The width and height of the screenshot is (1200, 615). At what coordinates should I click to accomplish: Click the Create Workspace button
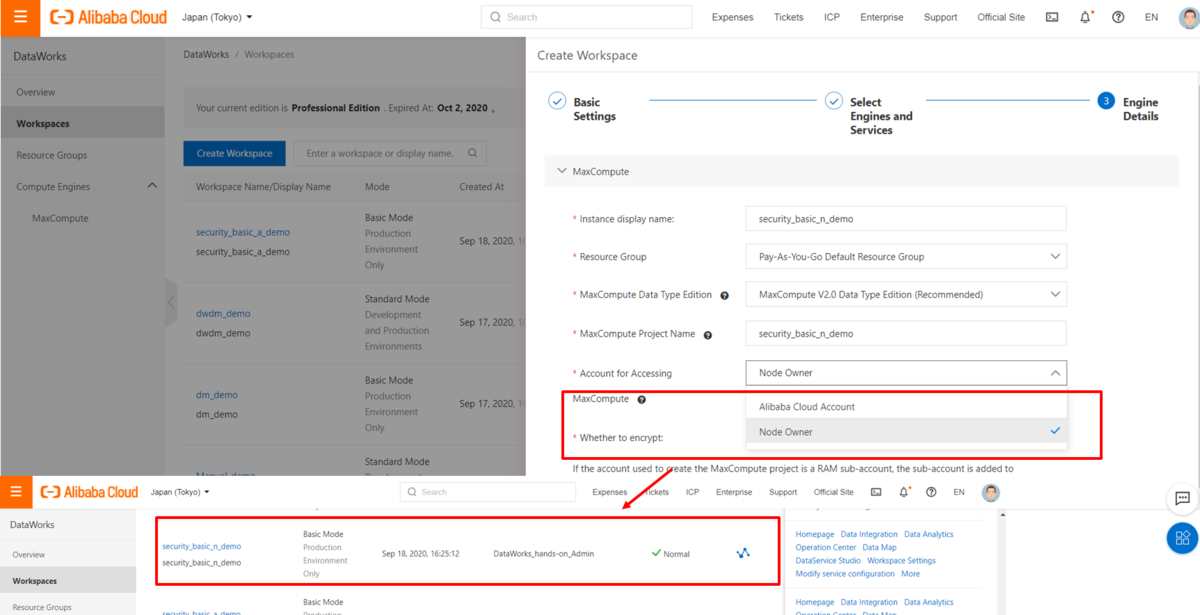(234, 153)
